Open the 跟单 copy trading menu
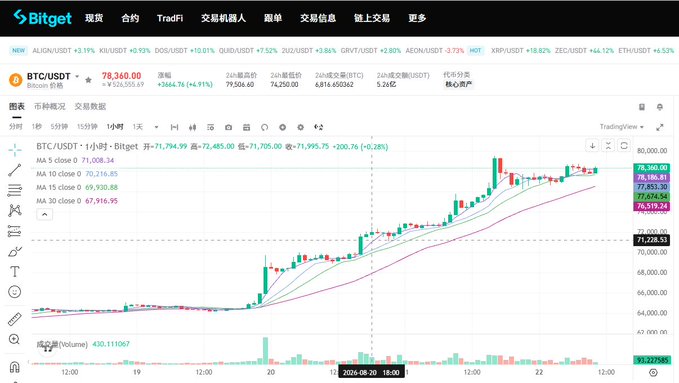Image resolution: width=679 pixels, height=383 pixels. (x=273, y=18)
